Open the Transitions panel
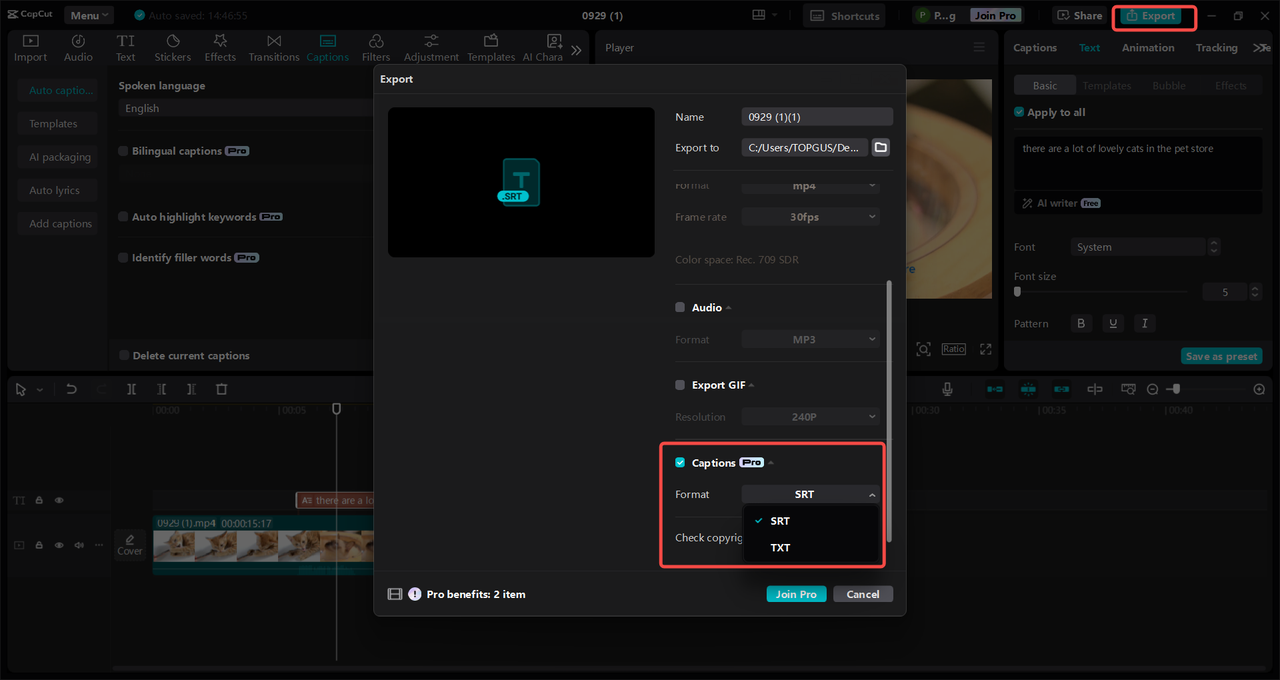This screenshot has width=1280, height=680. click(x=274, y=48)
